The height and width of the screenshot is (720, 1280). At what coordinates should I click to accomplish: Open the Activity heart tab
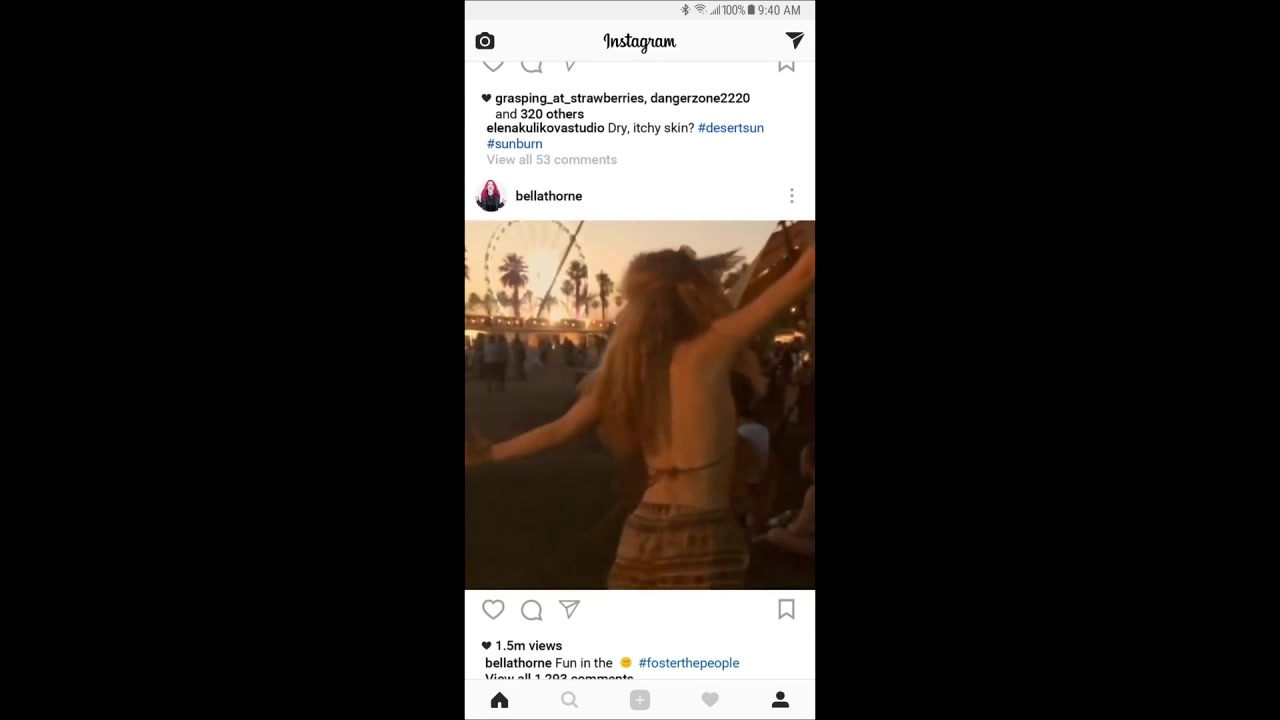710,700
